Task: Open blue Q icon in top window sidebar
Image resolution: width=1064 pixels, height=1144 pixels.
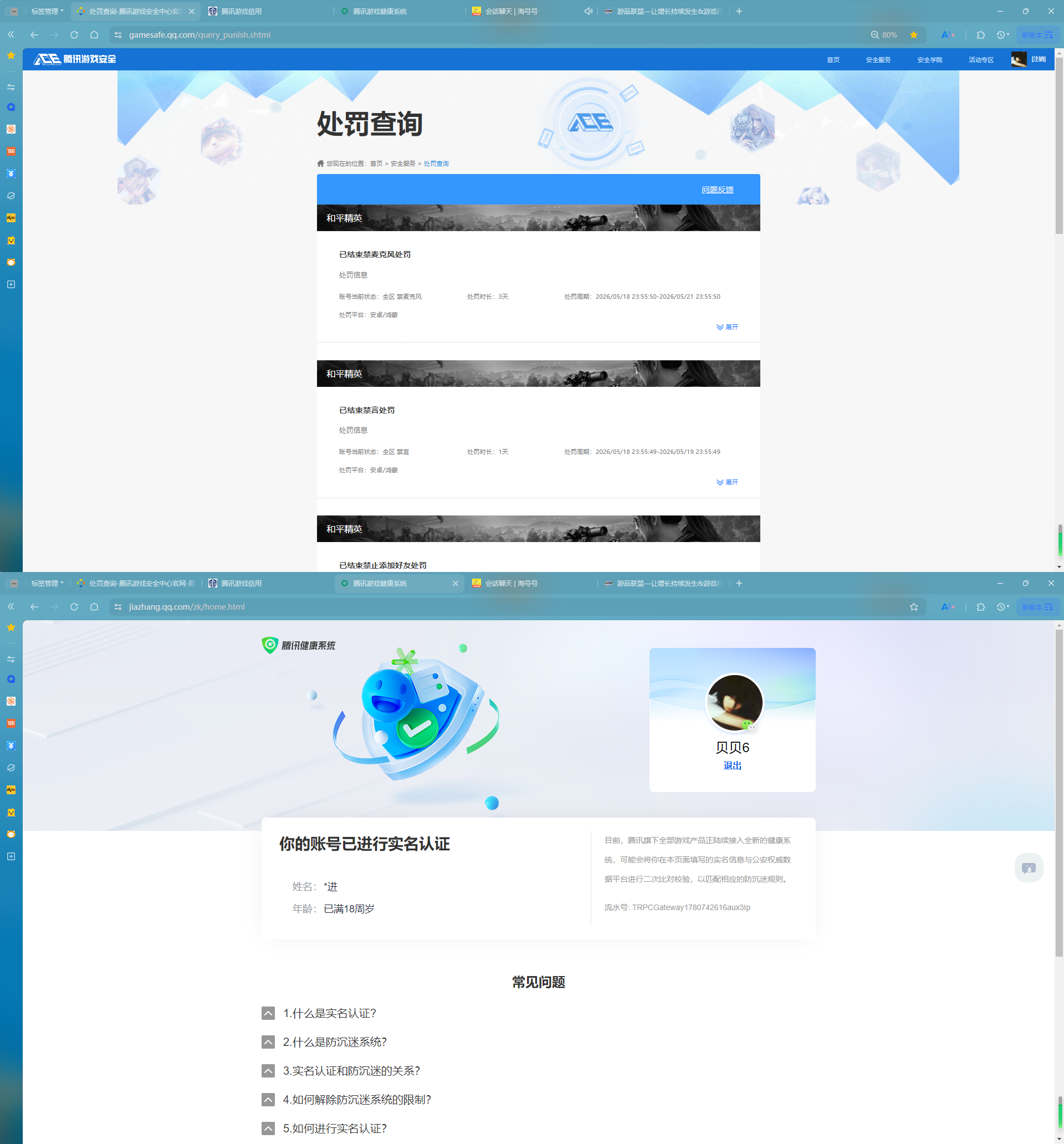Action: tap(11, 108)
